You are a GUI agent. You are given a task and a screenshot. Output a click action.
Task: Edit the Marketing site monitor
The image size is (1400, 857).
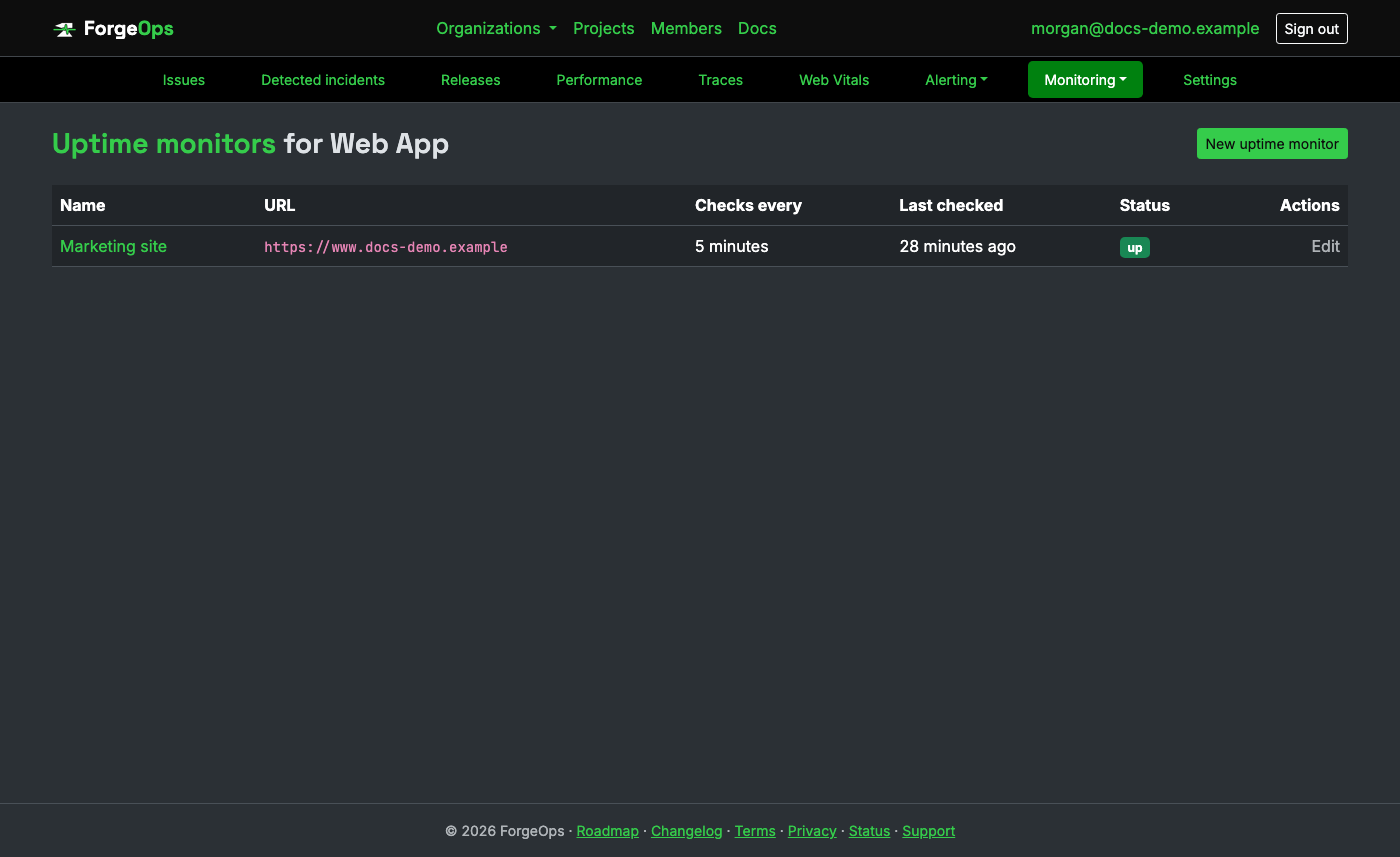click(1325, 246)
